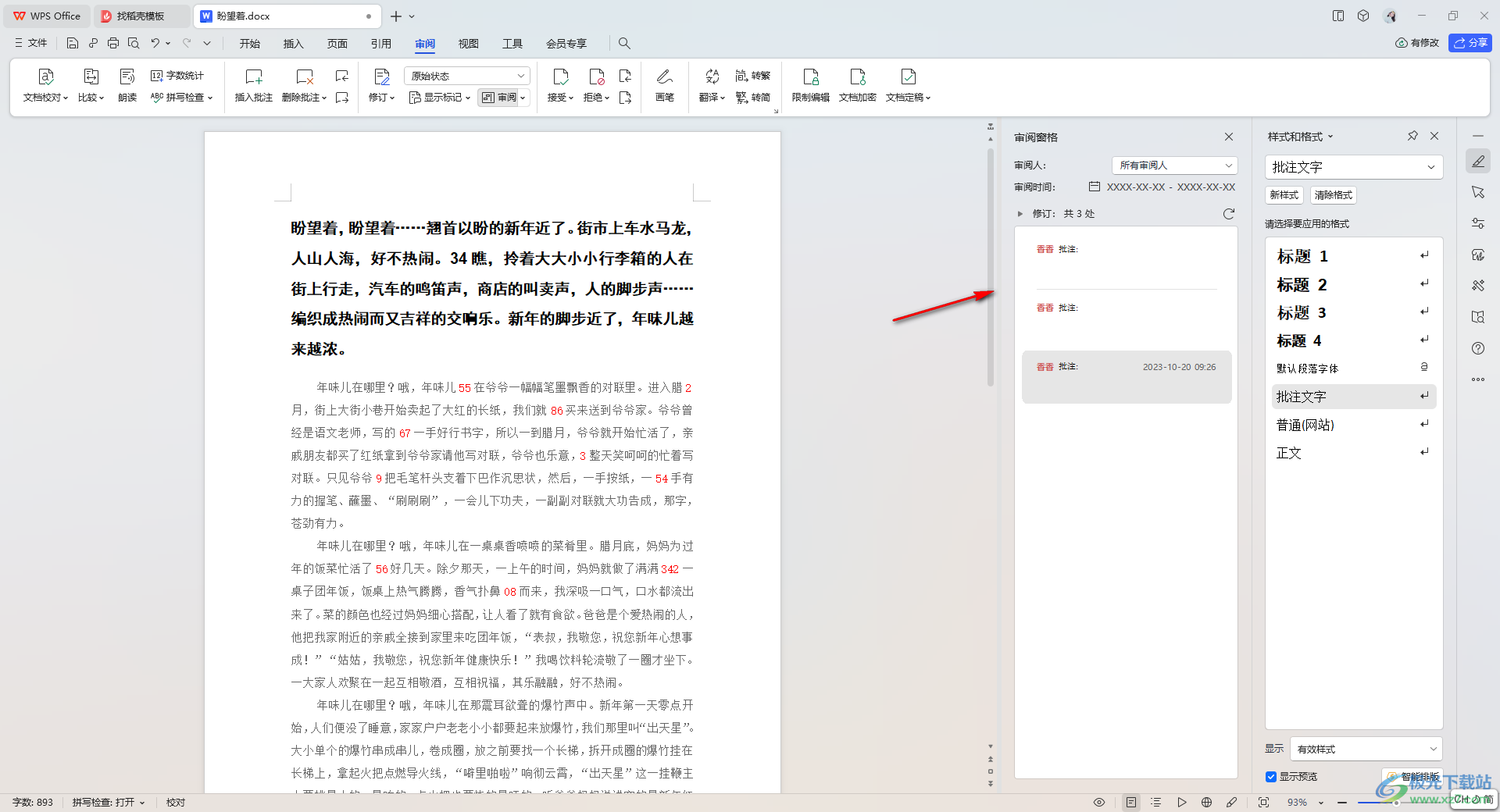The width and height of the screenshot is (1500, 812).
Task: Apply the 标题 1 style
Action: coord(1354,256)
